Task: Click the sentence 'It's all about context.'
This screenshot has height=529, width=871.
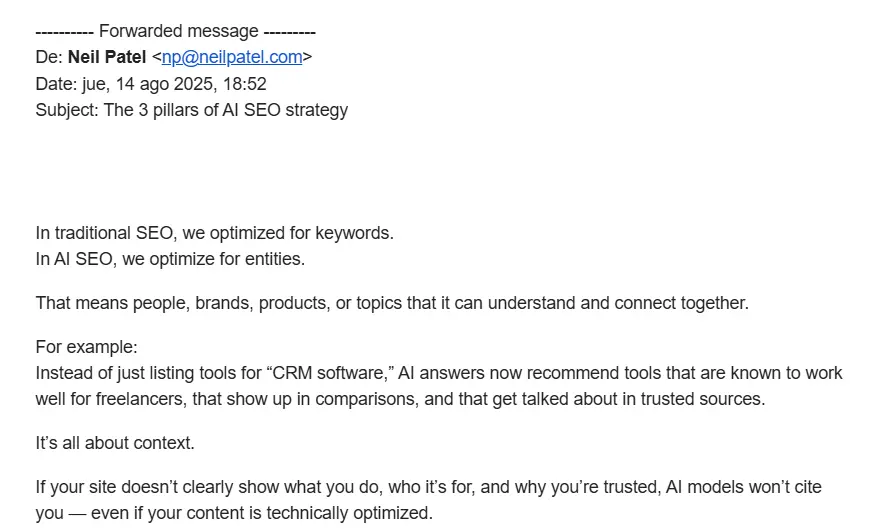Action: (115, 443)
